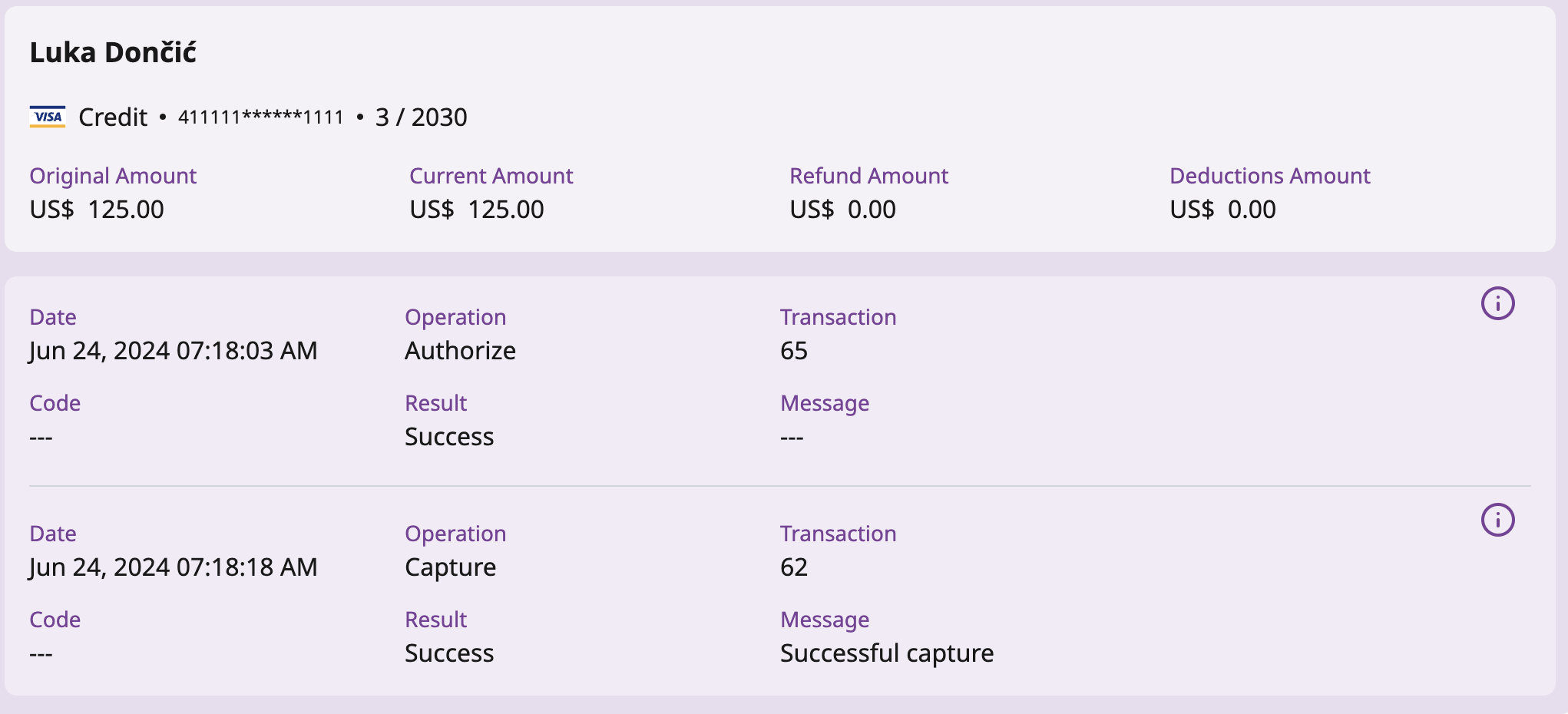Viewport: 1568px width, 714px height.
Task: Click the Refund Amount label
Action: (x=869, y=176)
